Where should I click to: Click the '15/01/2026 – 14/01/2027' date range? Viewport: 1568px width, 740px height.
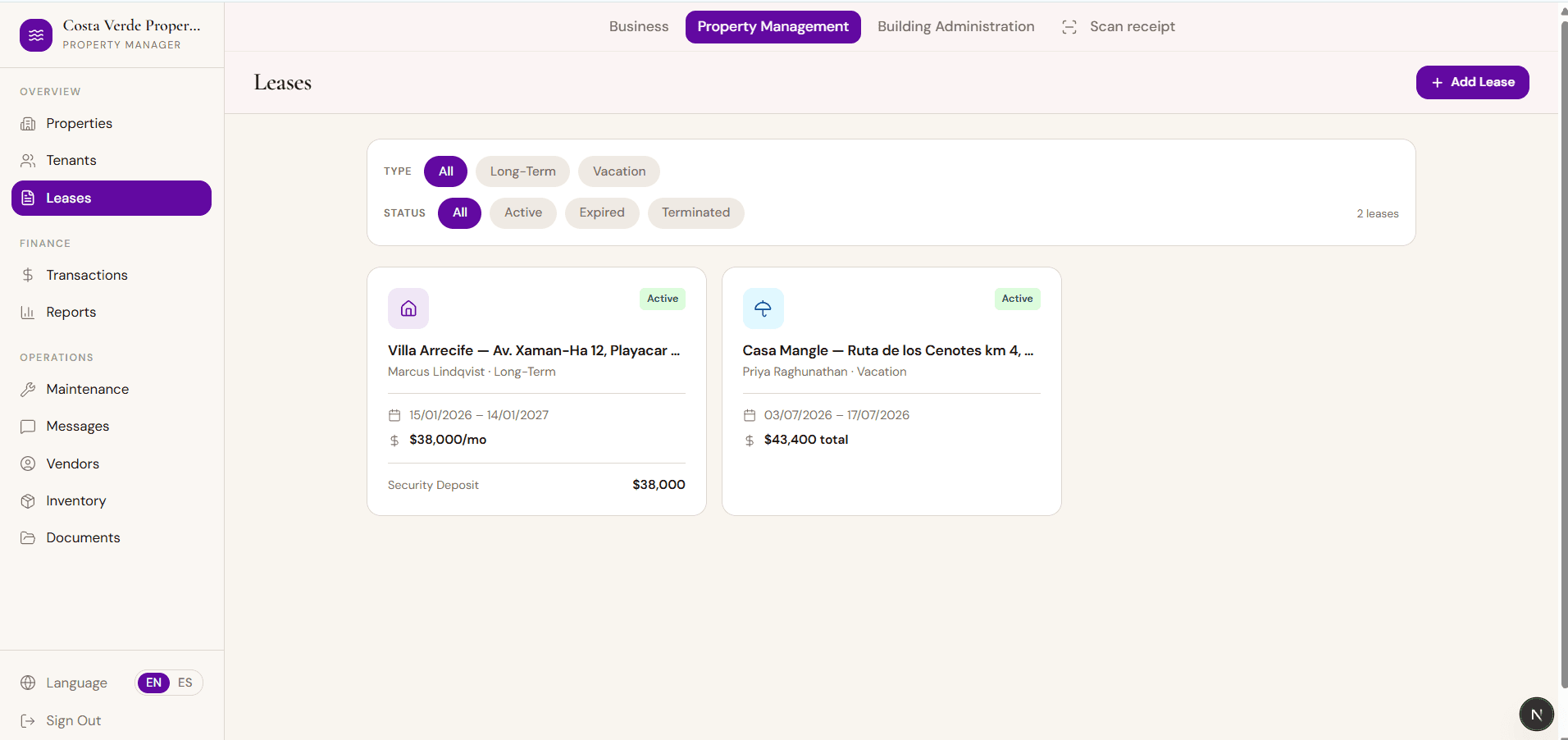(x=479, y=415)
